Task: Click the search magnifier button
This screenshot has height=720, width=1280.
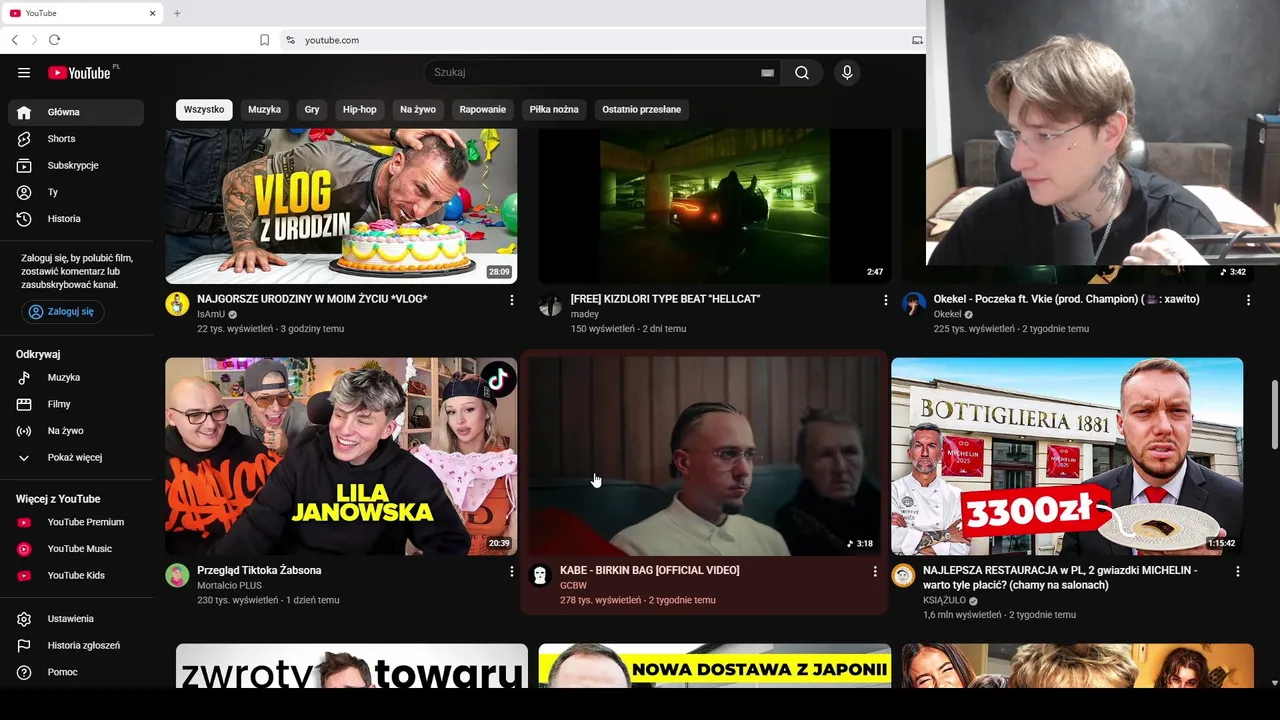Action: coord(802,72)
